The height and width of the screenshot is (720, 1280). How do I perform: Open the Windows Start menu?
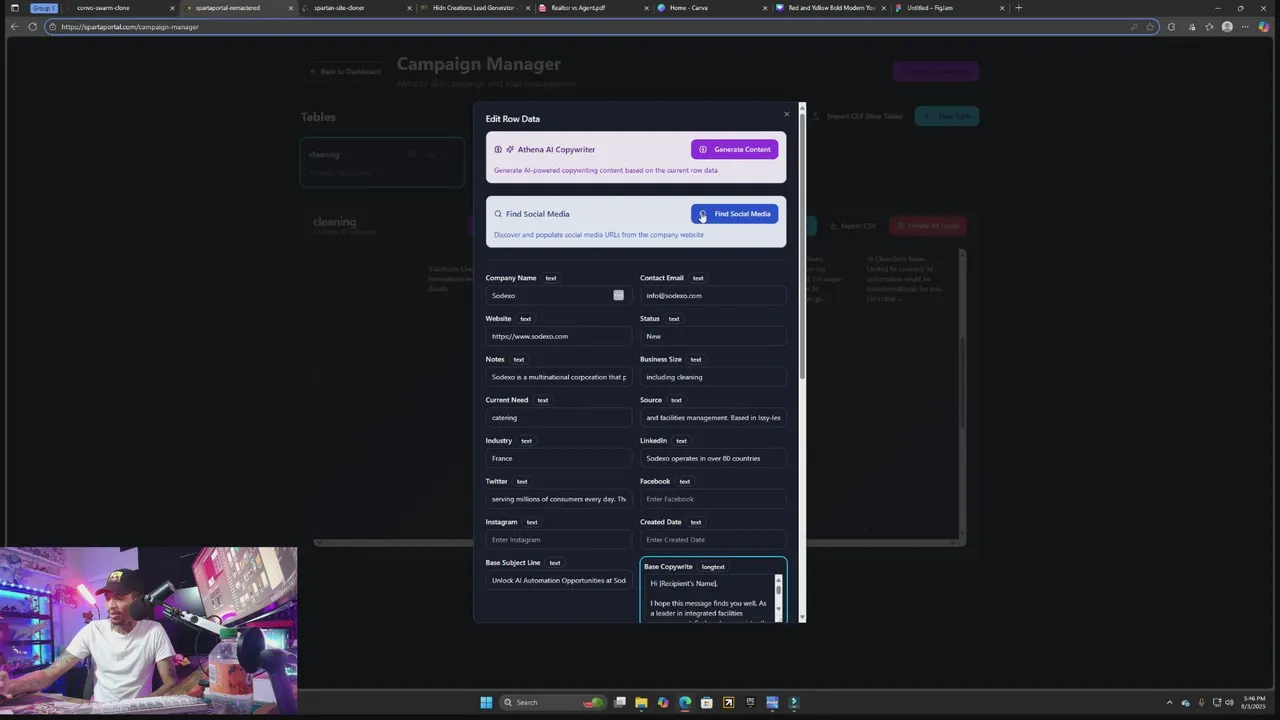(486, 702)
